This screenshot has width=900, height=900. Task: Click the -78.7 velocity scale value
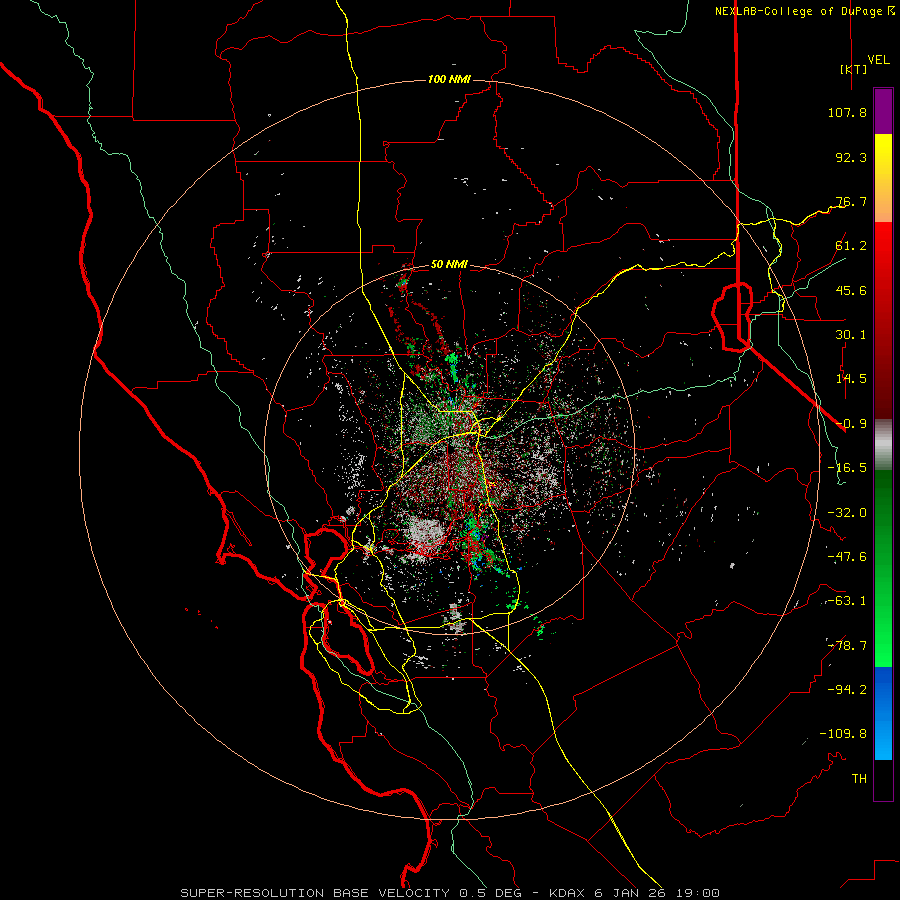pos(847,646)
